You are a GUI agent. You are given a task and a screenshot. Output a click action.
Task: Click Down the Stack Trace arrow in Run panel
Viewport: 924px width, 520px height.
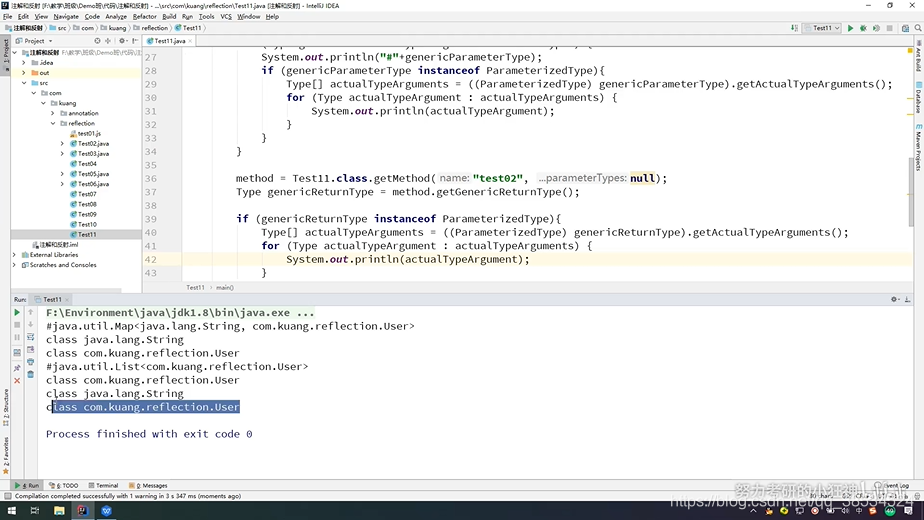coord(31,325)
